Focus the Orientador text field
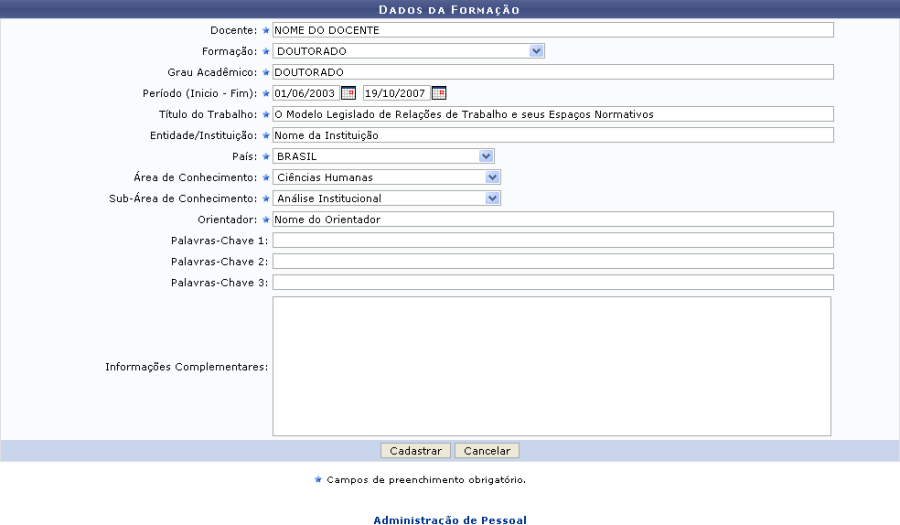This screenshot has width=900, height=525. click(552, 219)
